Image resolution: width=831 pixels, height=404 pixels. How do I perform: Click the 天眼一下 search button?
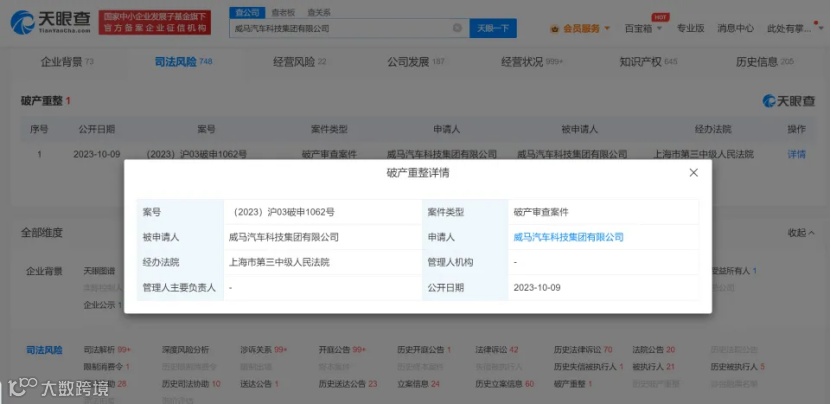click(x=493, y=28)
